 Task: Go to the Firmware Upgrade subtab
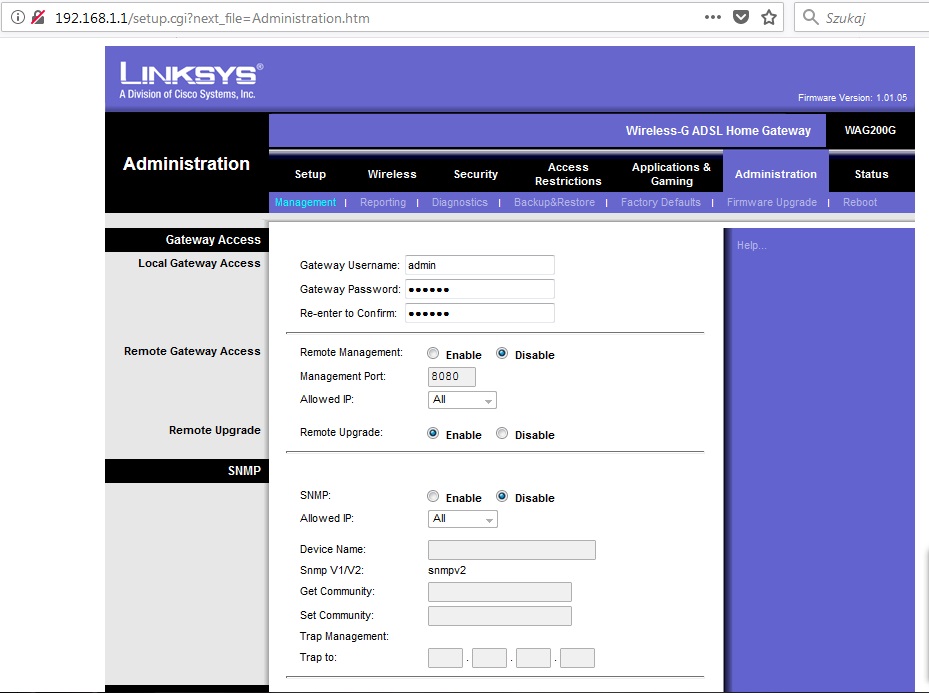[x=772, y=203]
